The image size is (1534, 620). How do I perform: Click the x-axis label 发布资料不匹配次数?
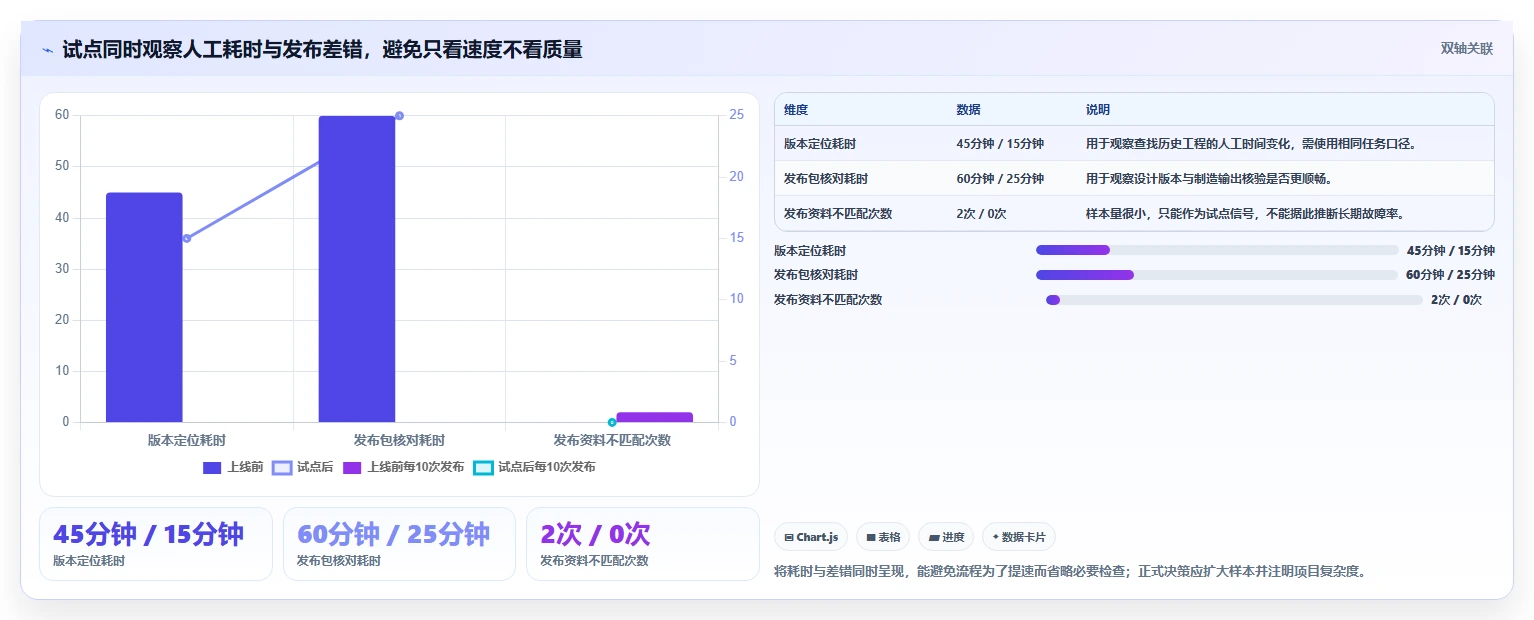tap(612, 440)
